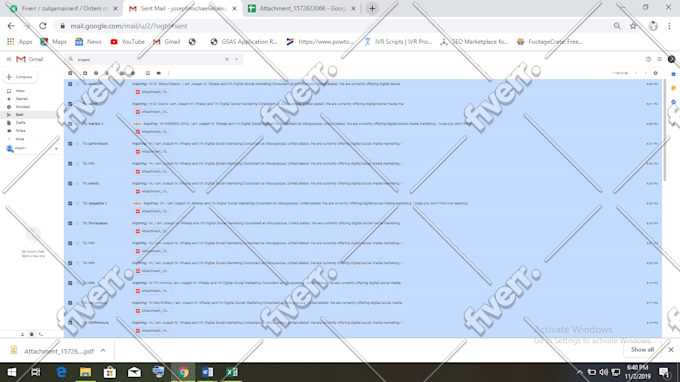Go back in the browser
Screen dimensions: 680x382
pyautogui.click(x=11, y=26)
